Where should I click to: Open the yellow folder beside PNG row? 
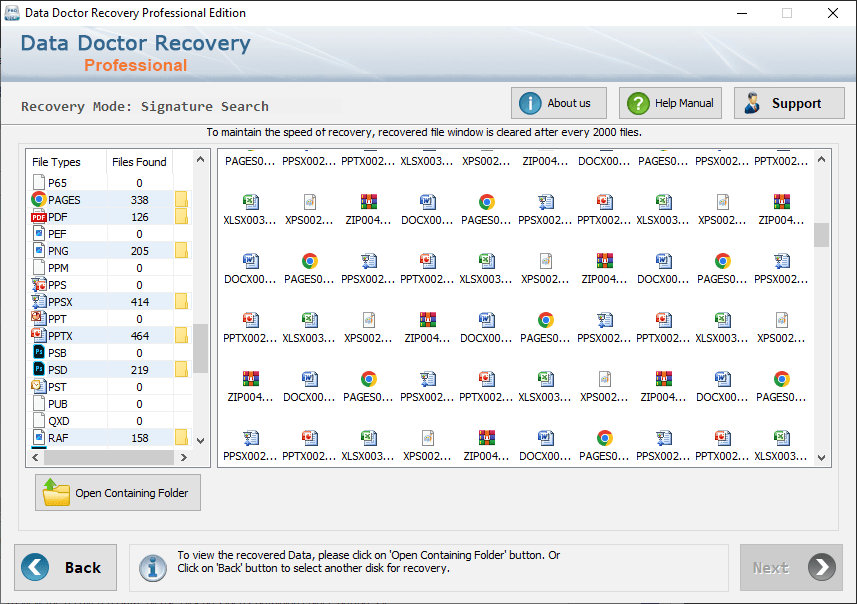pos(181,250)
